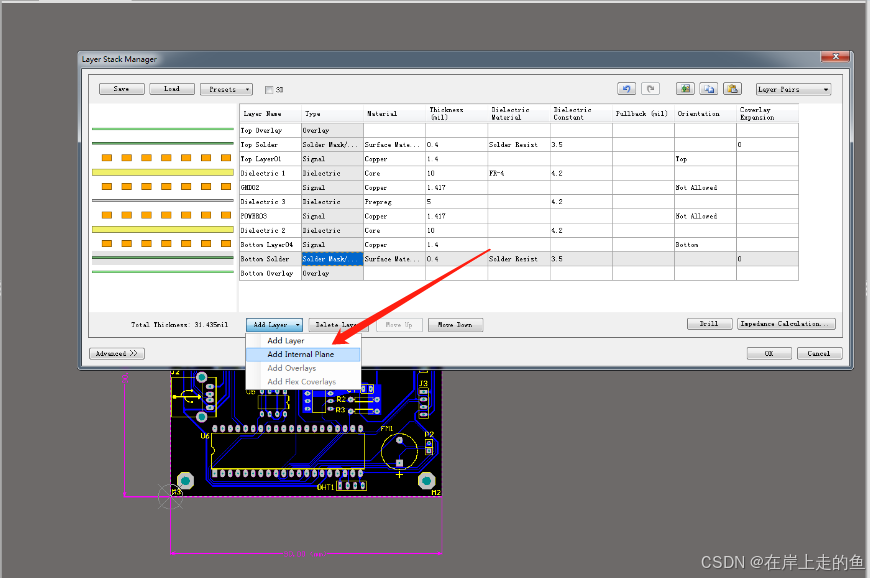
Task: Click Bottom Layer04 Bottom orientation cell
Action: [705, 245]
